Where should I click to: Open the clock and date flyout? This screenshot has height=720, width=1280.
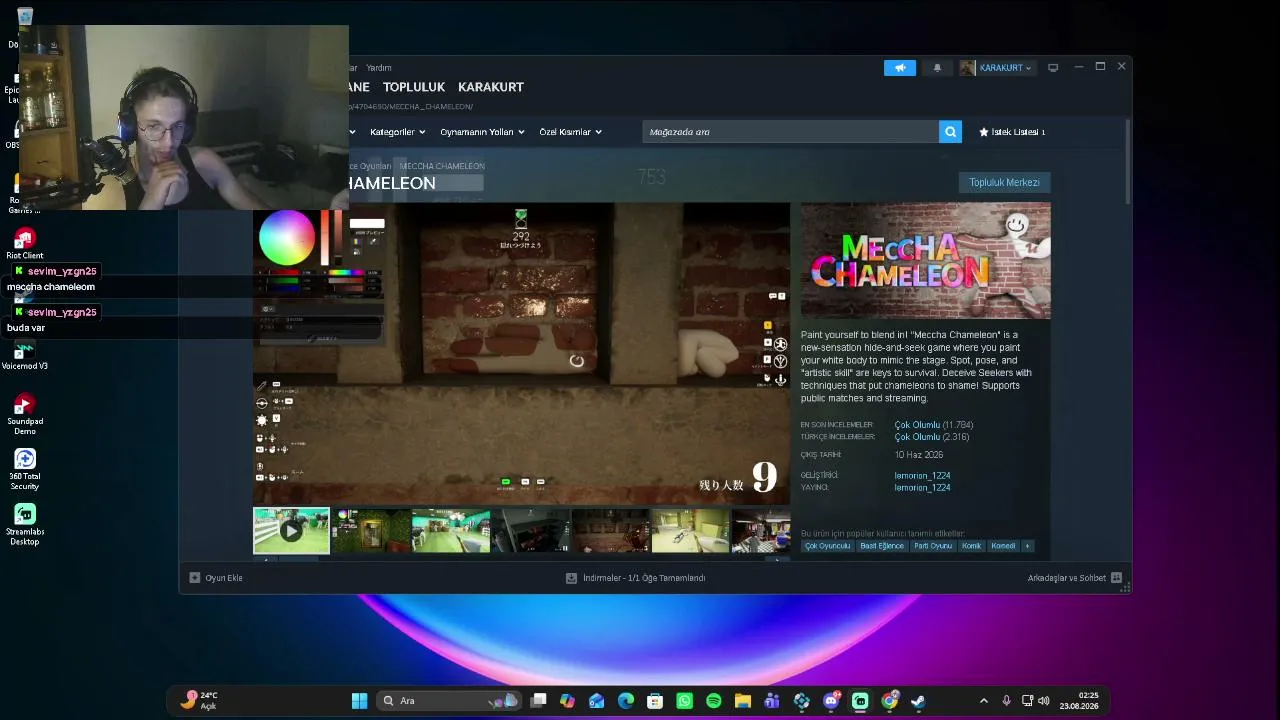coord(1080,701)
